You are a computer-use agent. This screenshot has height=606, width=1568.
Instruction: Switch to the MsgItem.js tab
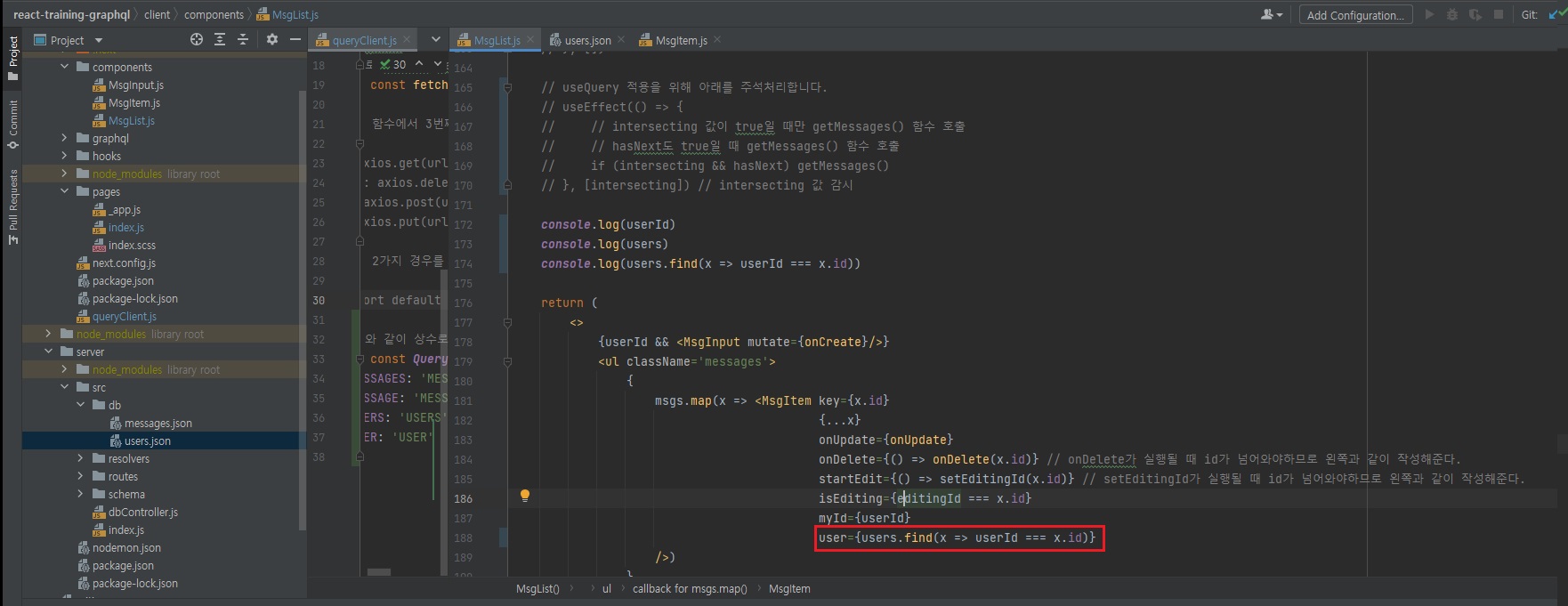pos(681,40)
